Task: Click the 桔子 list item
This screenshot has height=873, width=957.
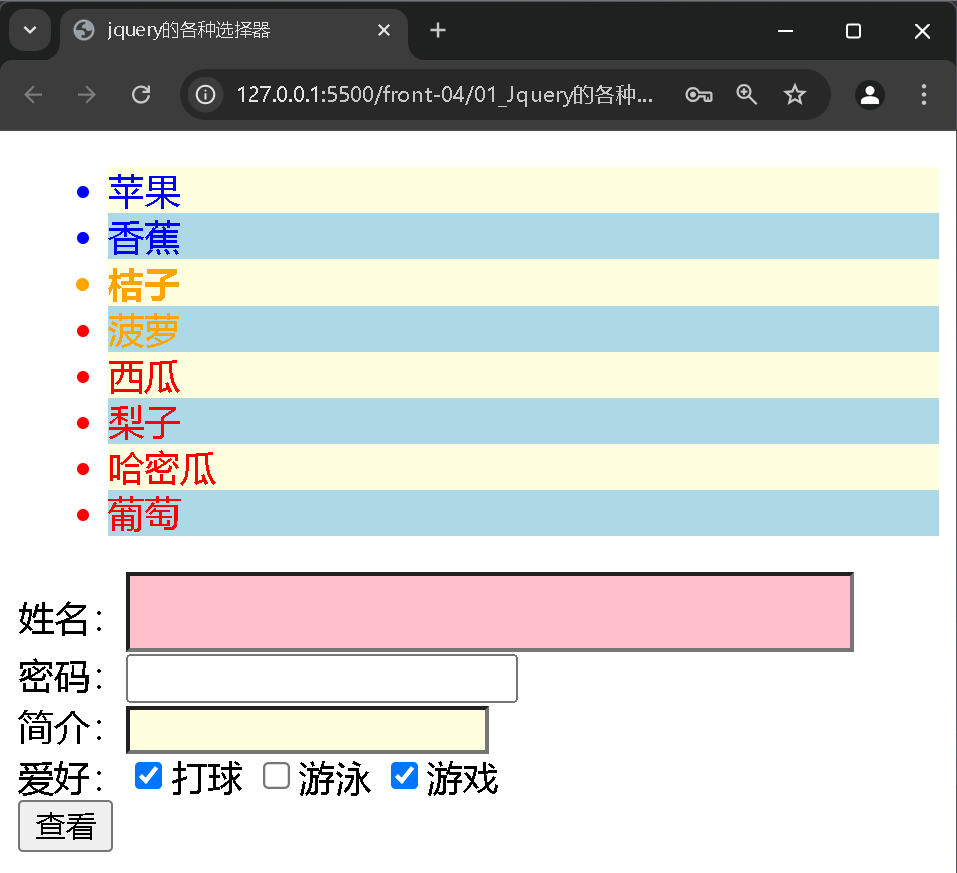Action: click(x=523, y=283)
